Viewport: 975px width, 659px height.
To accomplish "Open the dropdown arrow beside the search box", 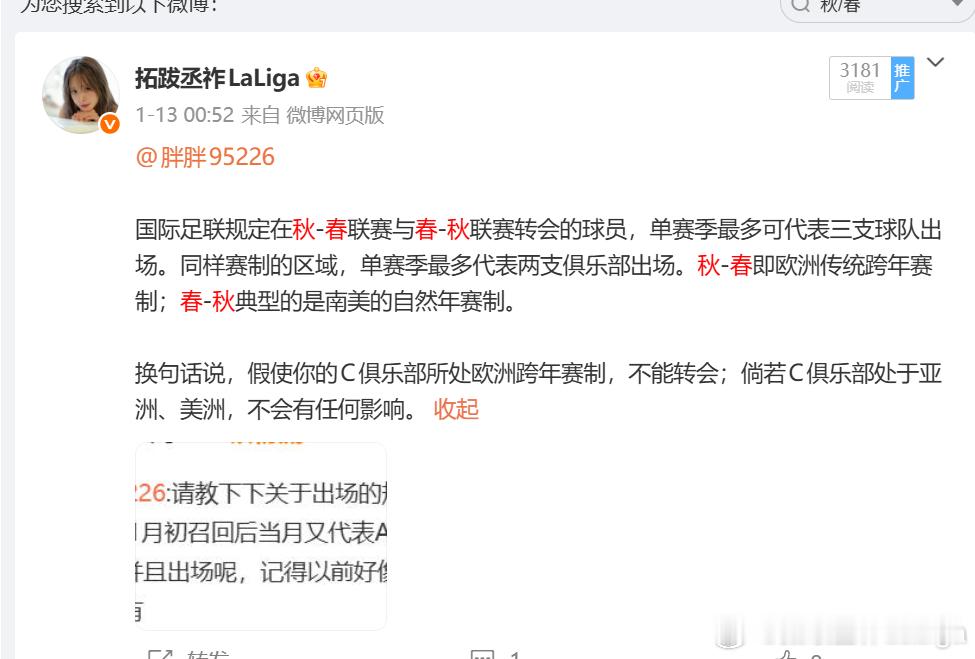I will click(x=959, y=4).
